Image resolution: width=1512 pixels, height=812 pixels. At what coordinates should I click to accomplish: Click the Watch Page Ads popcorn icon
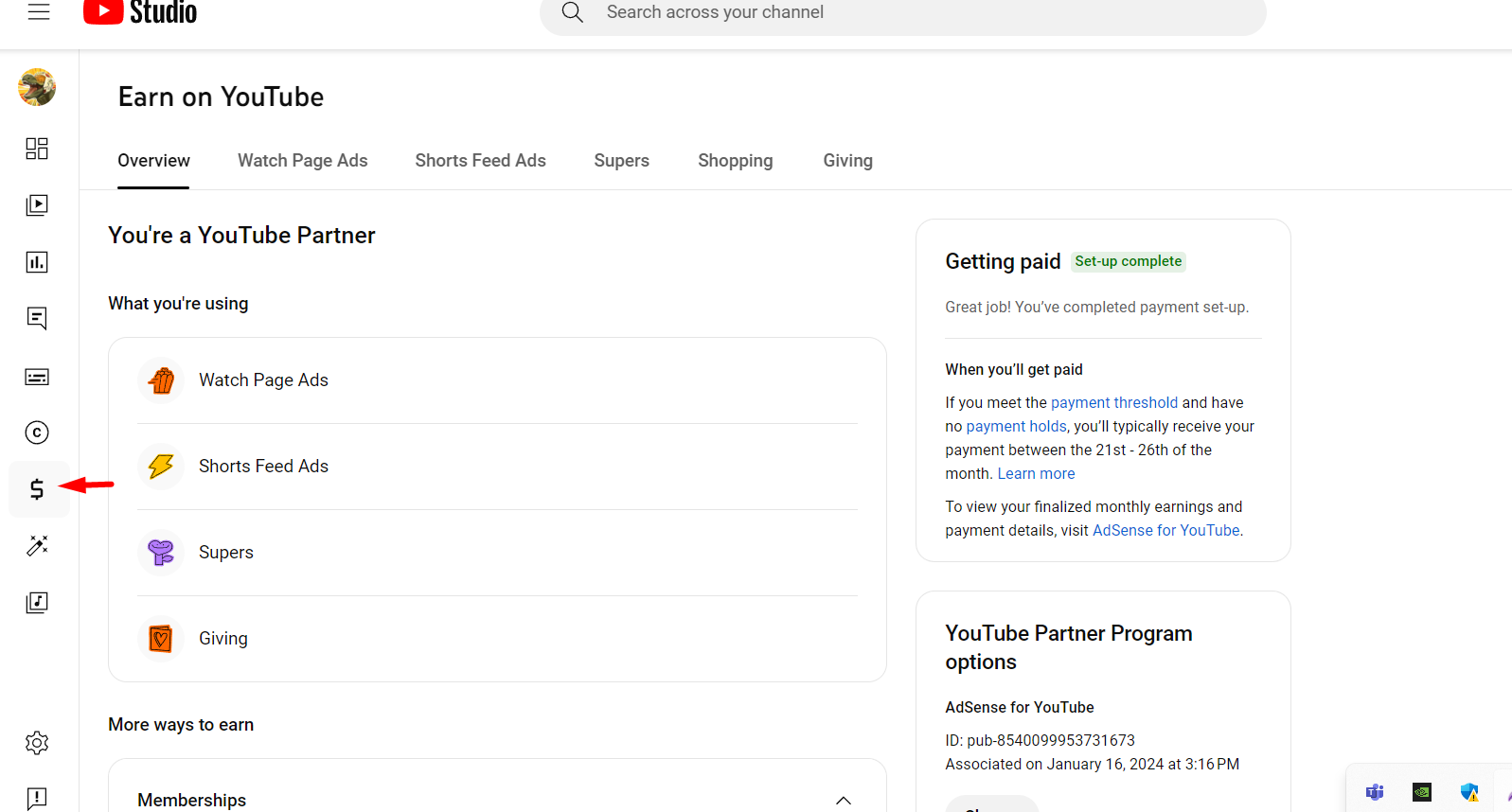tap(161, 380)
